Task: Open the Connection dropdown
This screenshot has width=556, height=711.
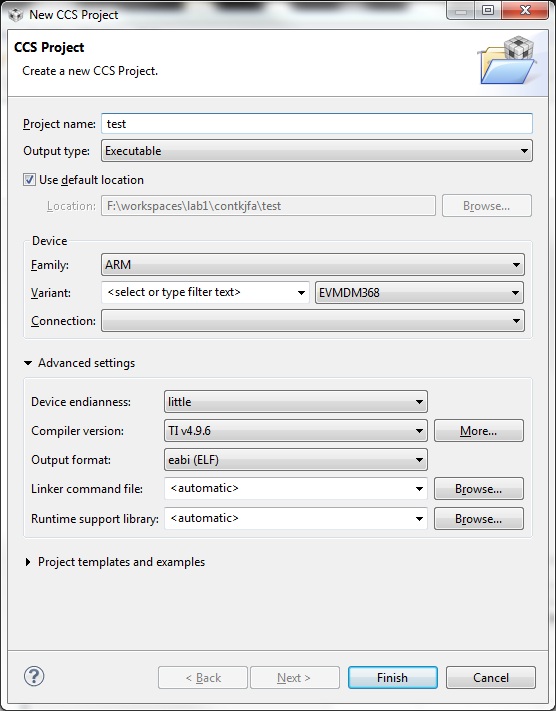Action: coord(312,321)
